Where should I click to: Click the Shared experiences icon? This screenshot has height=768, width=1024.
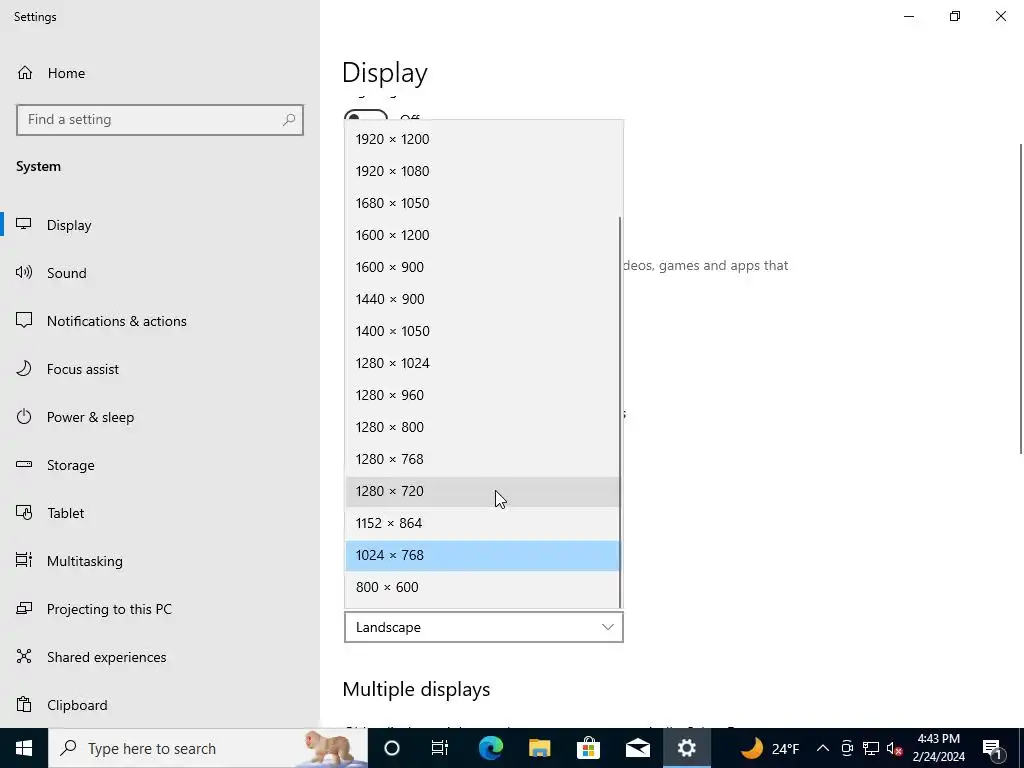pos(24,656)
